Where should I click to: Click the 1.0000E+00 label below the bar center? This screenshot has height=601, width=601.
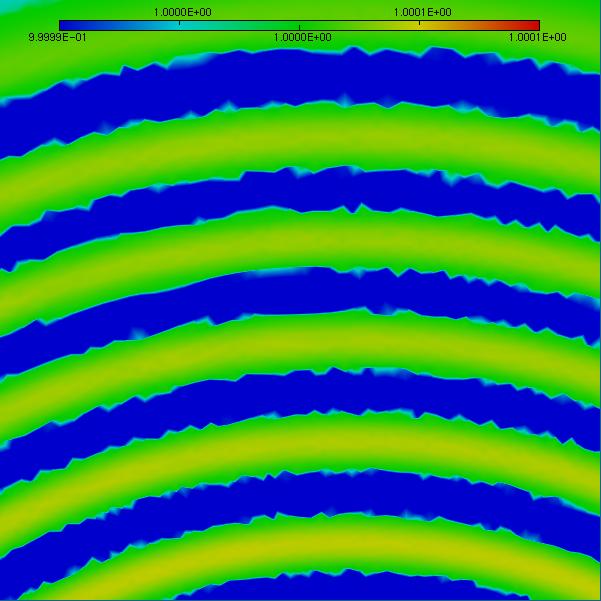click(301, 37)
